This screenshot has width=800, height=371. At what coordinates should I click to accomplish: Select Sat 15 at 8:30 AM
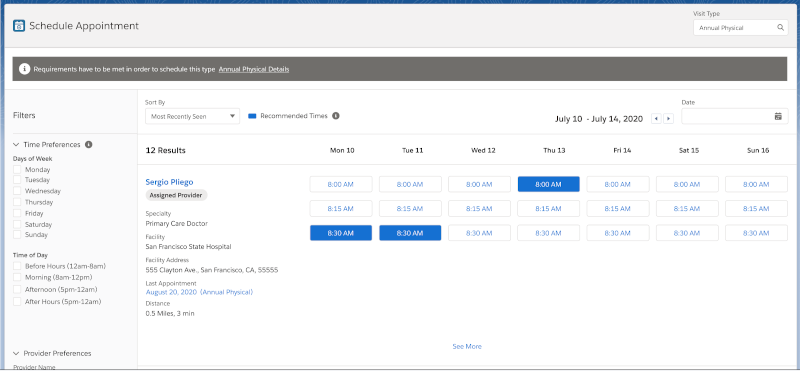coord(687,233)
